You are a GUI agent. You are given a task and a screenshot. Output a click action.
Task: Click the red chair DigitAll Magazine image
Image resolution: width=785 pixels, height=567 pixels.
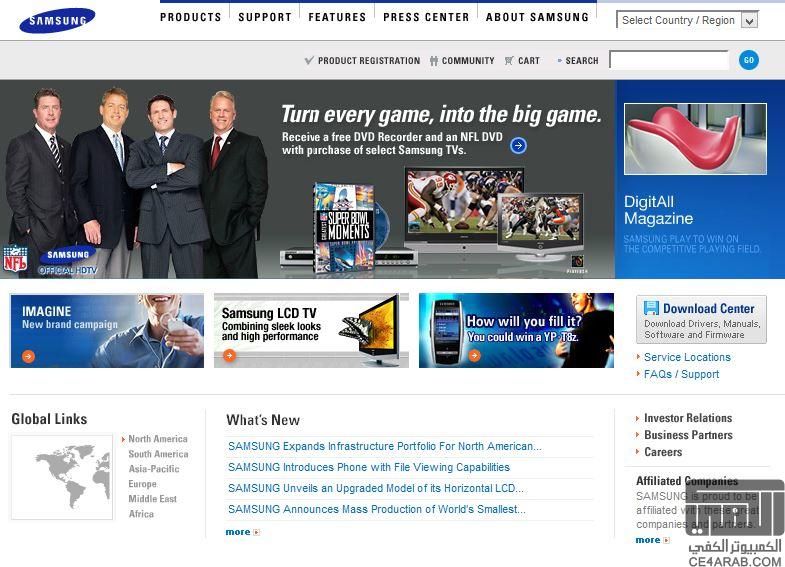point(695,139)
